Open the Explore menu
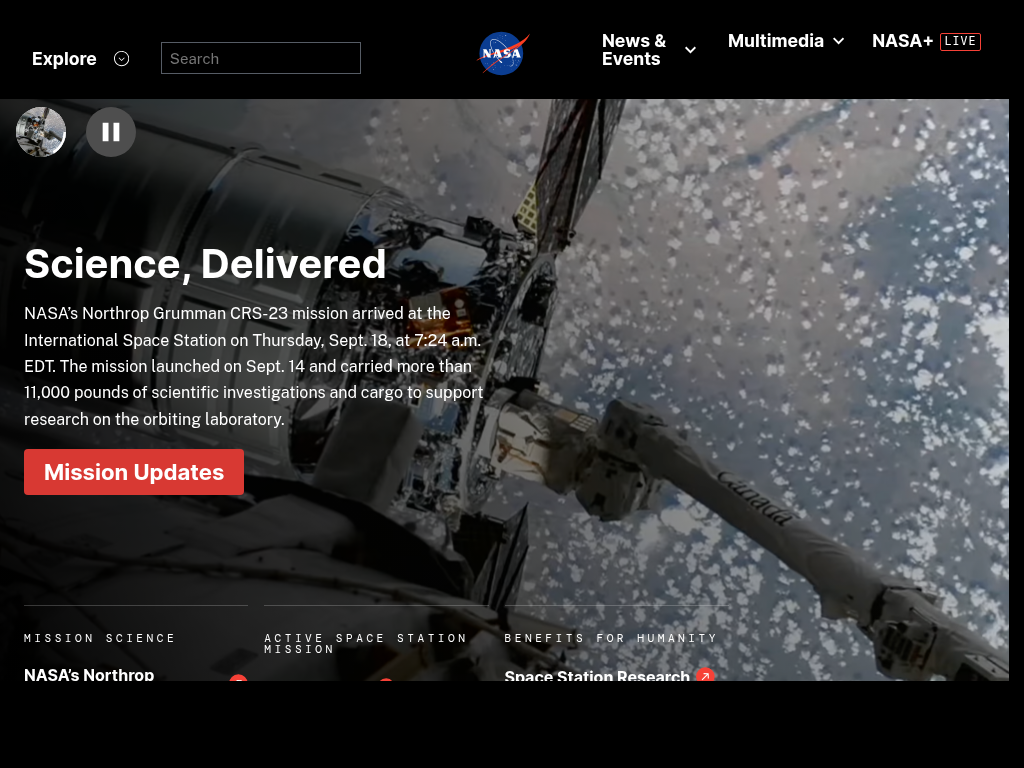The width and height of the screenshot is (1024, 768). (64, 59)
